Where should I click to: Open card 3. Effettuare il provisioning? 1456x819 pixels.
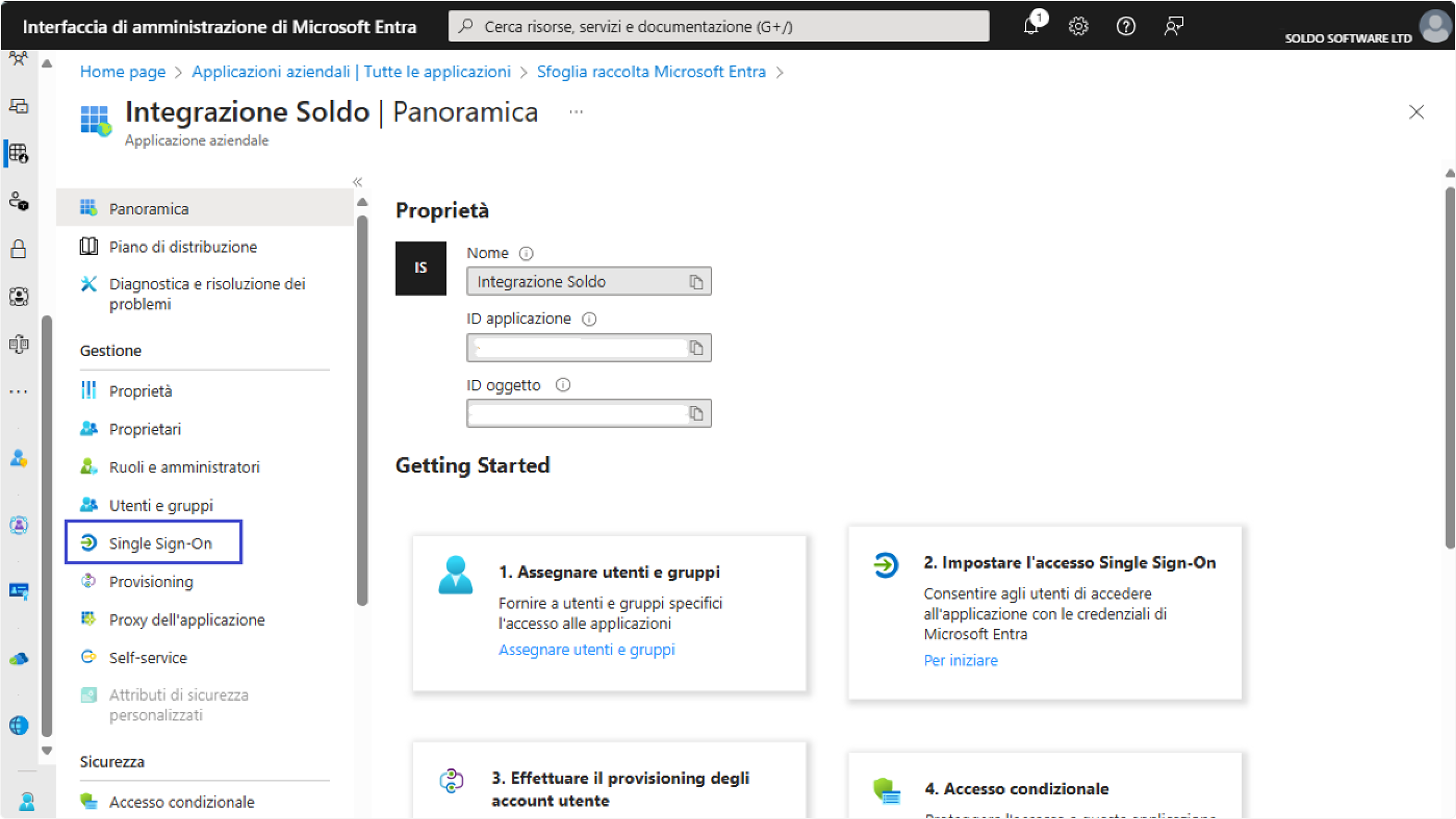609,780
